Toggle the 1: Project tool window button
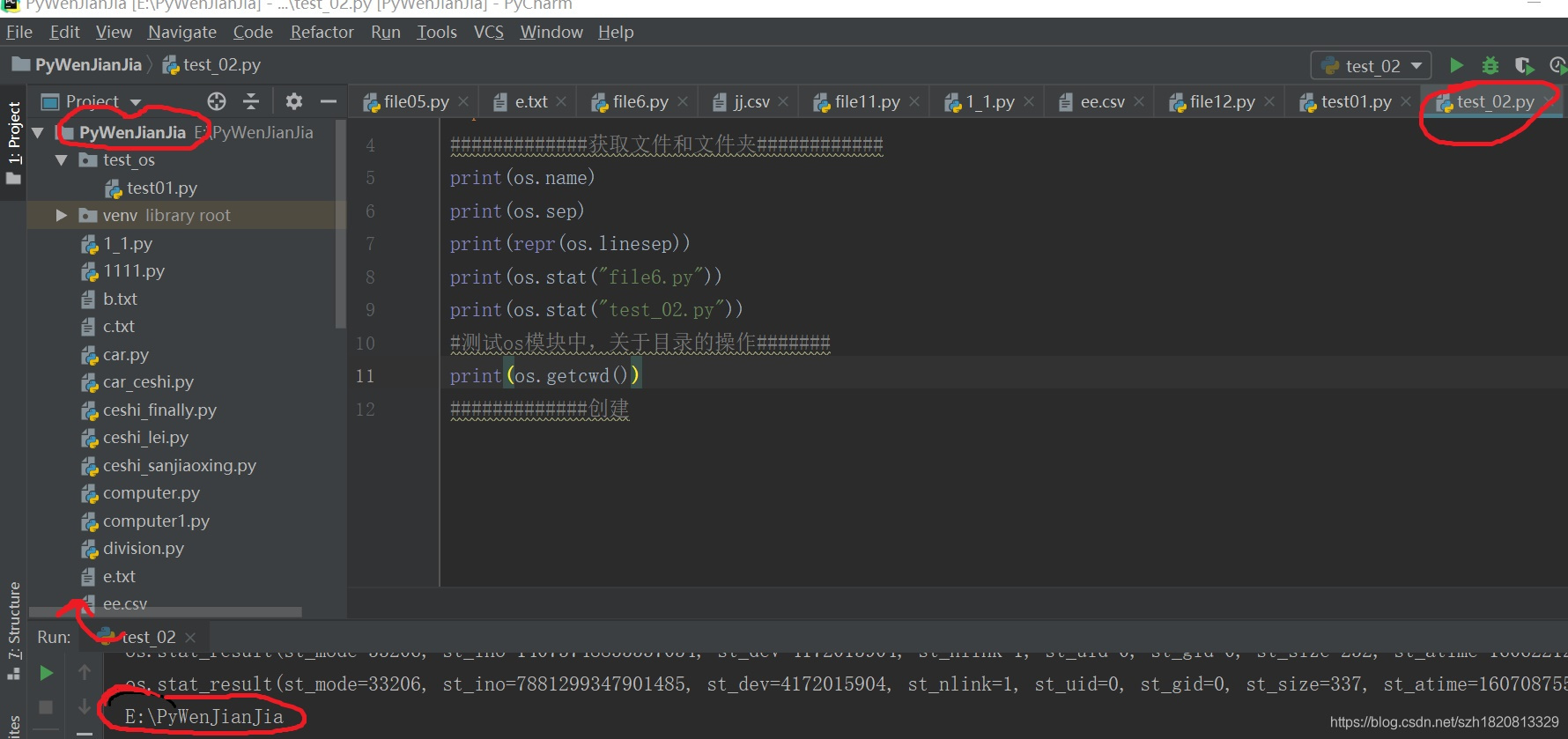Viewport: 1568px width, 739px height. [x=13, y=143]
